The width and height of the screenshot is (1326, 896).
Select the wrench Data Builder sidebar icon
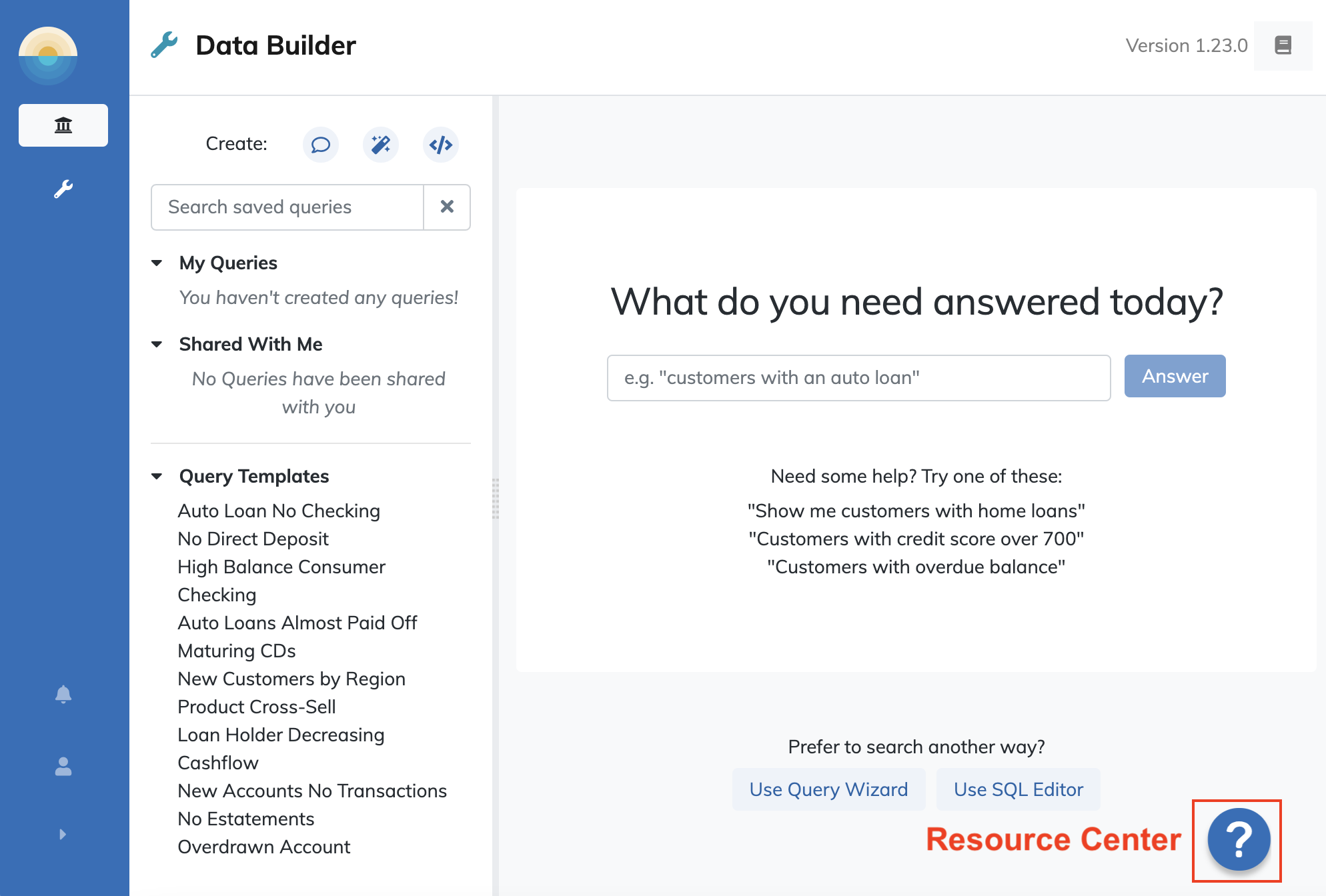pyautogui.click(x=63, y=189)
